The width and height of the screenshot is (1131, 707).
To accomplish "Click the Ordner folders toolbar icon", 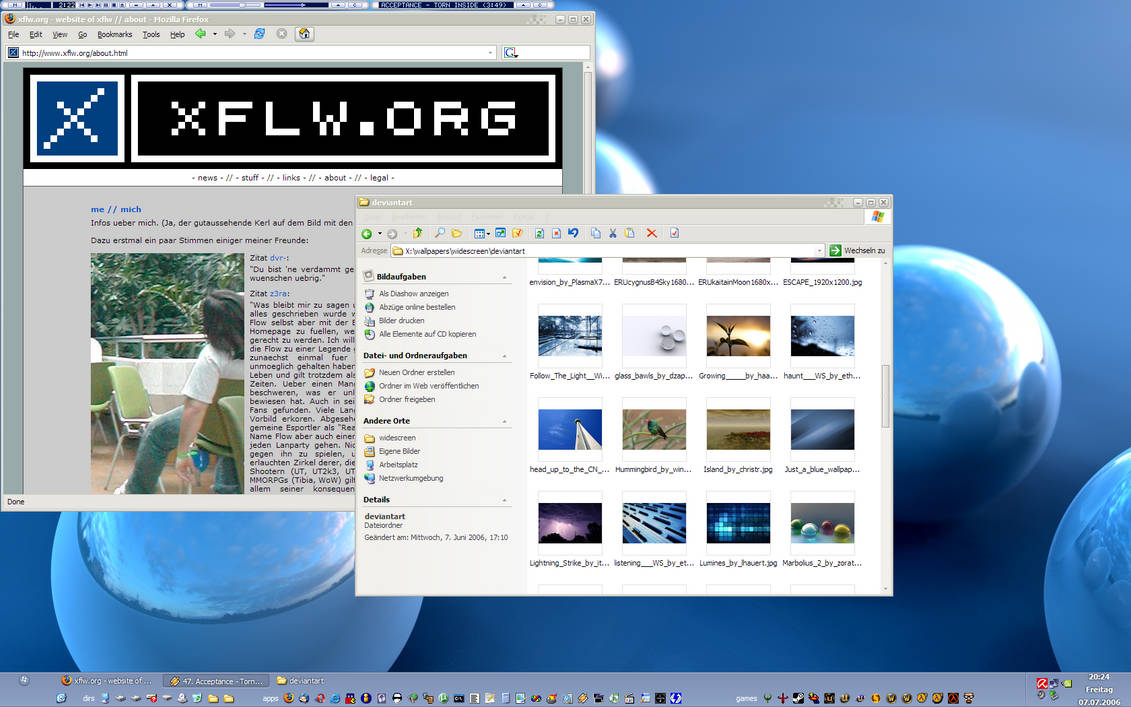I will 456,232.
